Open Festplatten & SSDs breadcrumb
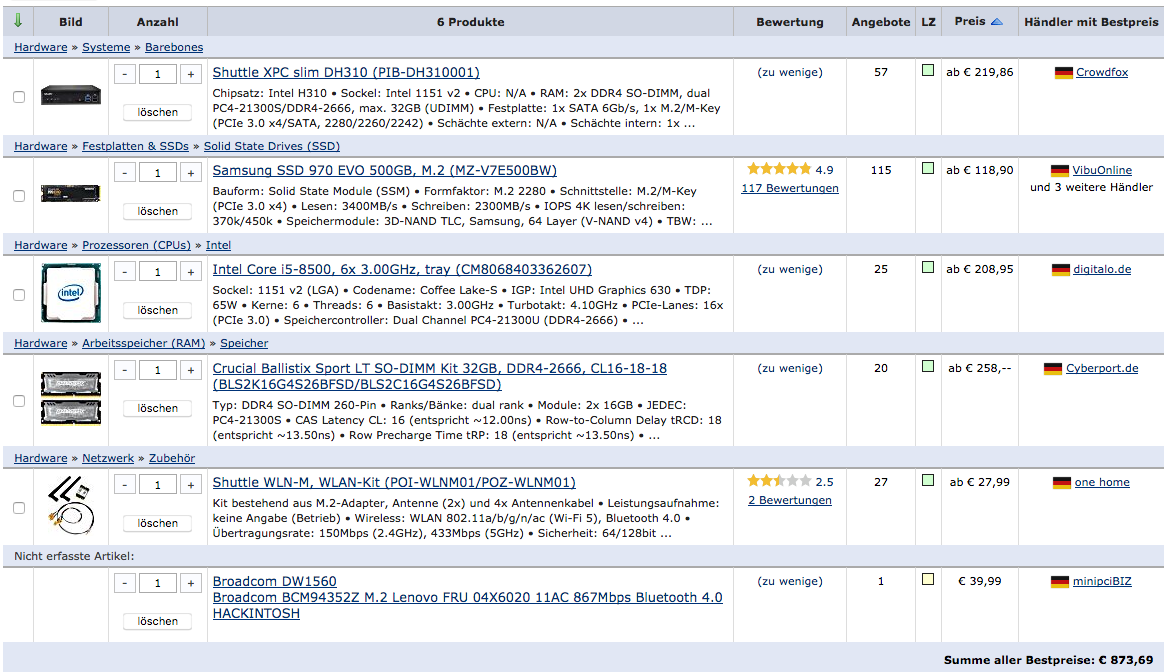The width and height of the screenshot is (1169, 672). point(135,146)
